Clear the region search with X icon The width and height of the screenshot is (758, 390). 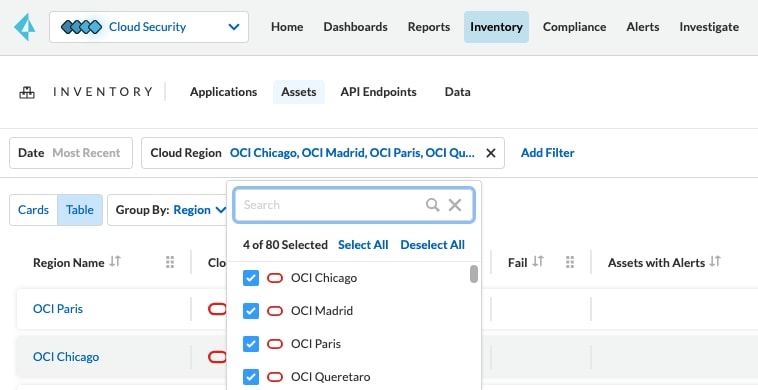pos(455,205)
